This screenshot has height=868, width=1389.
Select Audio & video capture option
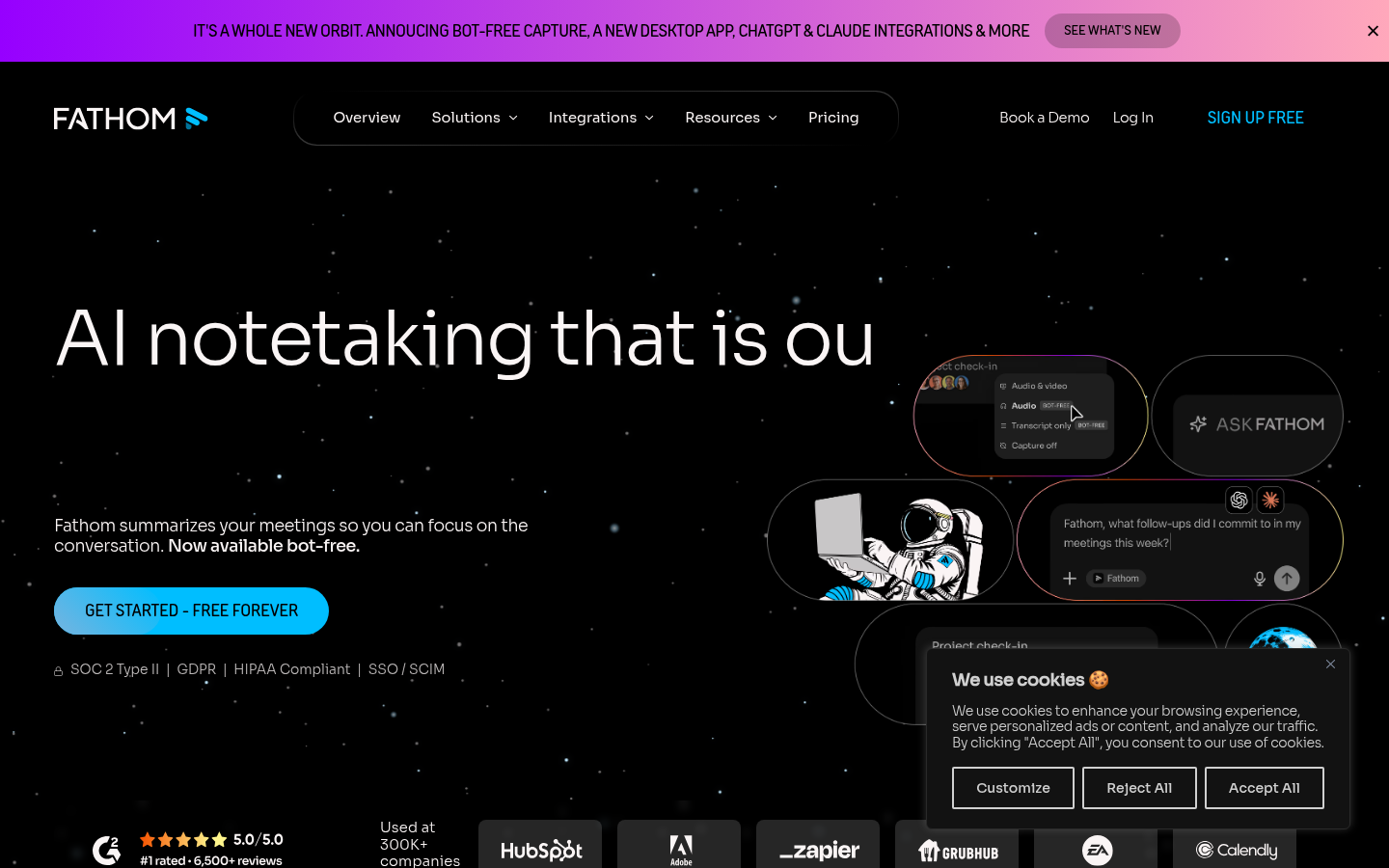[1039, 386]
